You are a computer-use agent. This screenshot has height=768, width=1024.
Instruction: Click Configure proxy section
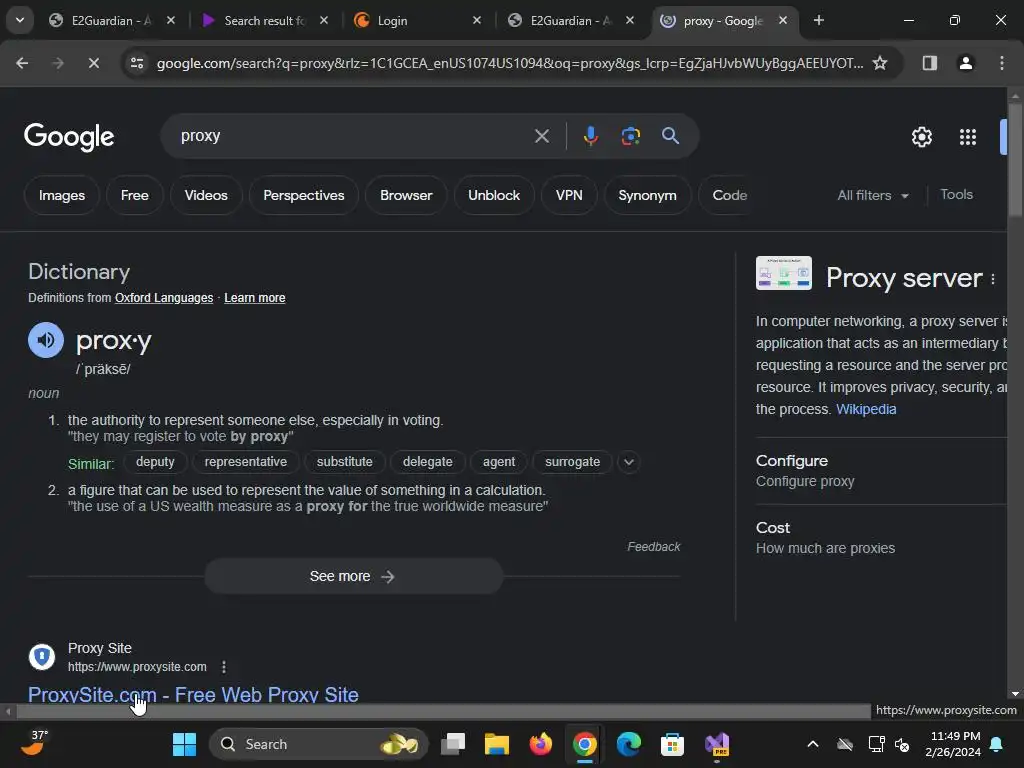click(x=881, y=471)
